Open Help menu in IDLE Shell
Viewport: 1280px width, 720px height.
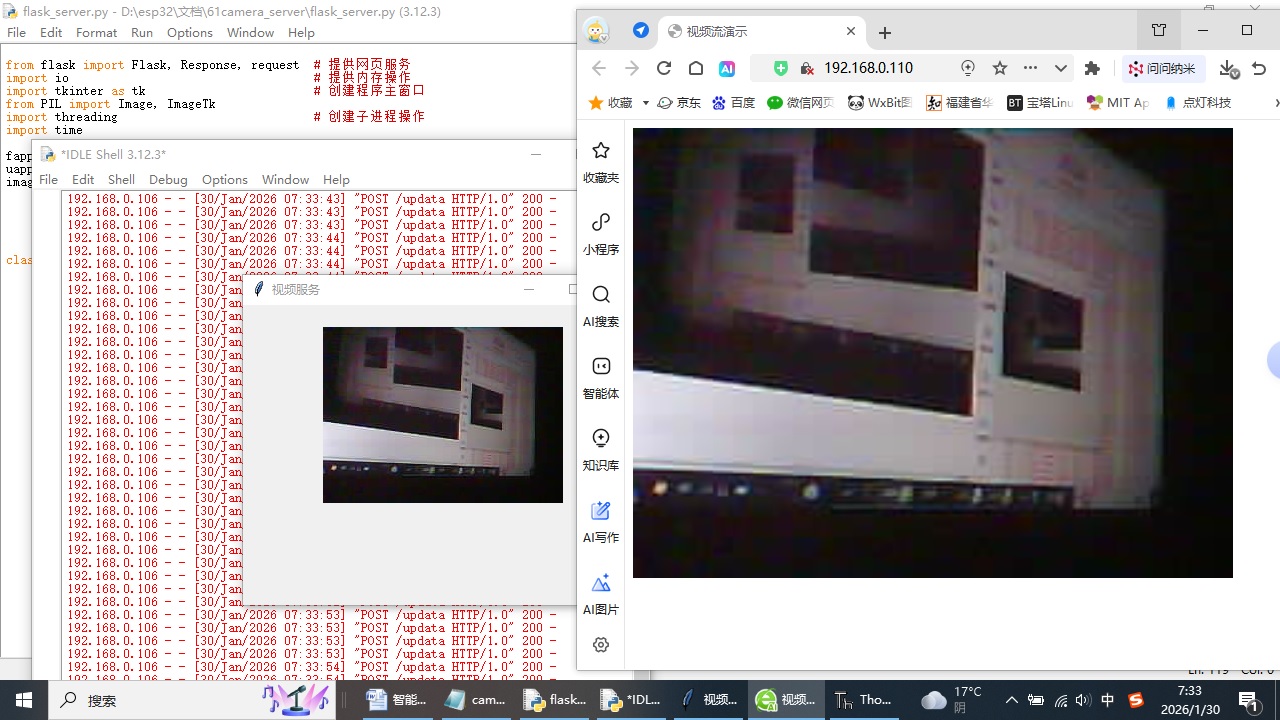(x=336, y=179)
